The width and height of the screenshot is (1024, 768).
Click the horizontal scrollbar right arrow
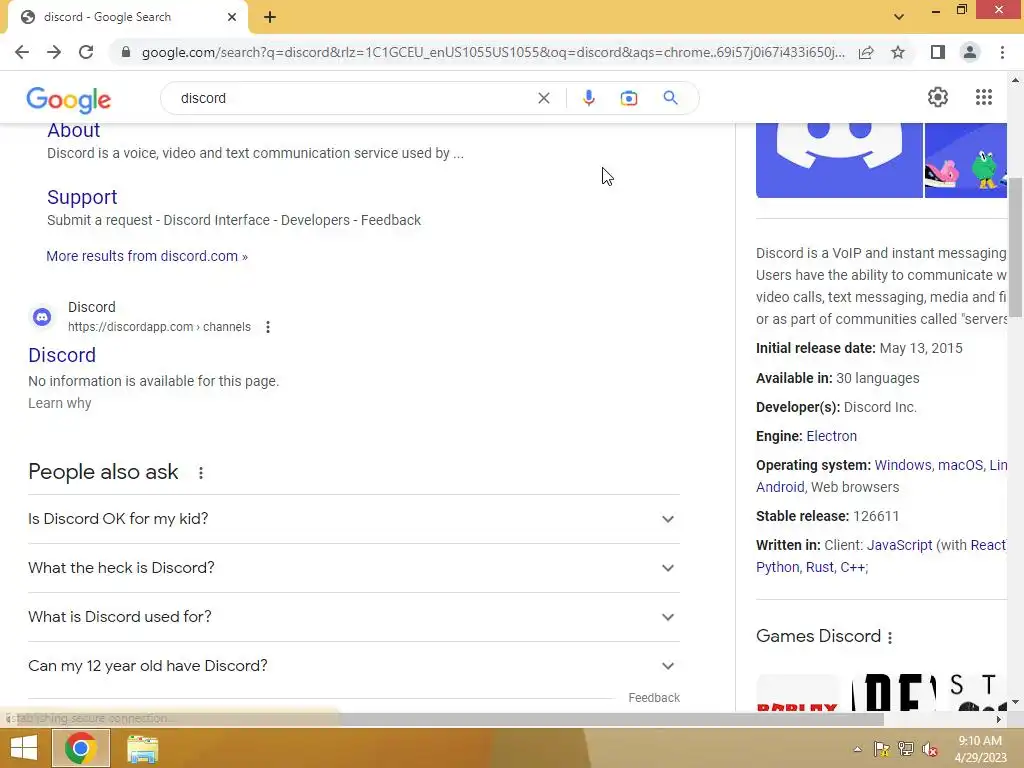999,719
